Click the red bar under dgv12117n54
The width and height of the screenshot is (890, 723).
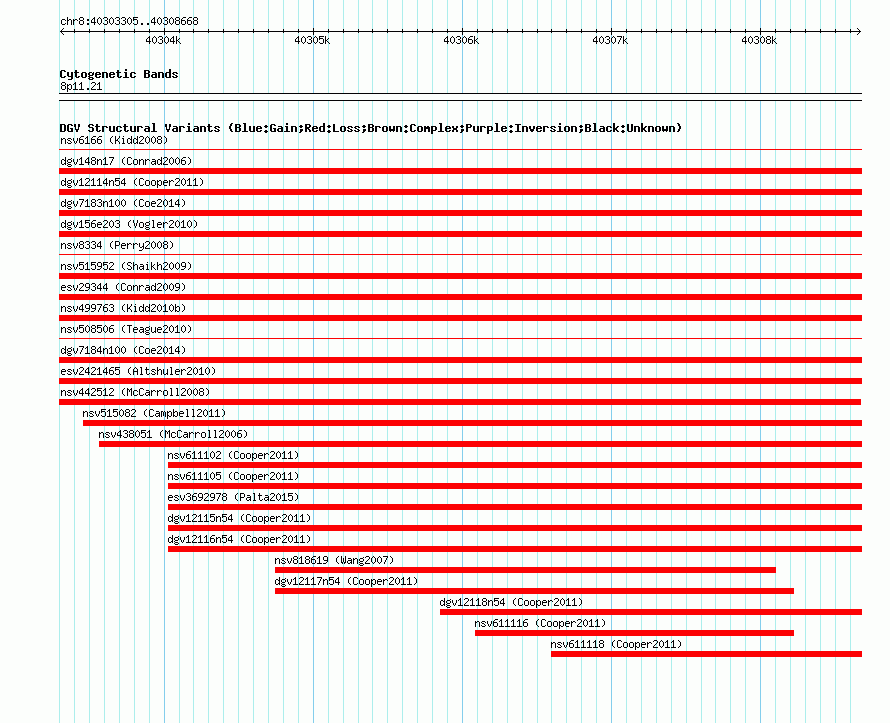pos(534,591)
